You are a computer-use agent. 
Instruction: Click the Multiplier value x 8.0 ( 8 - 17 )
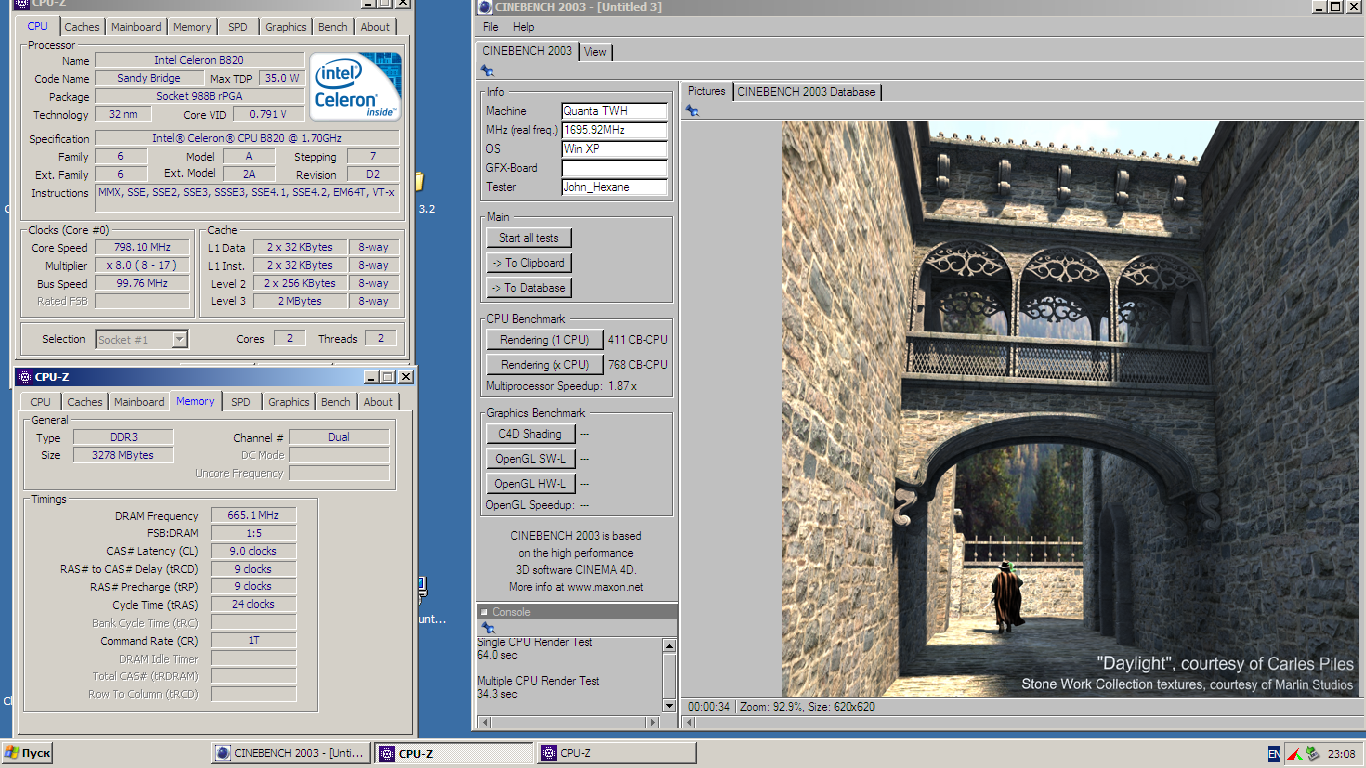[143, 265]
